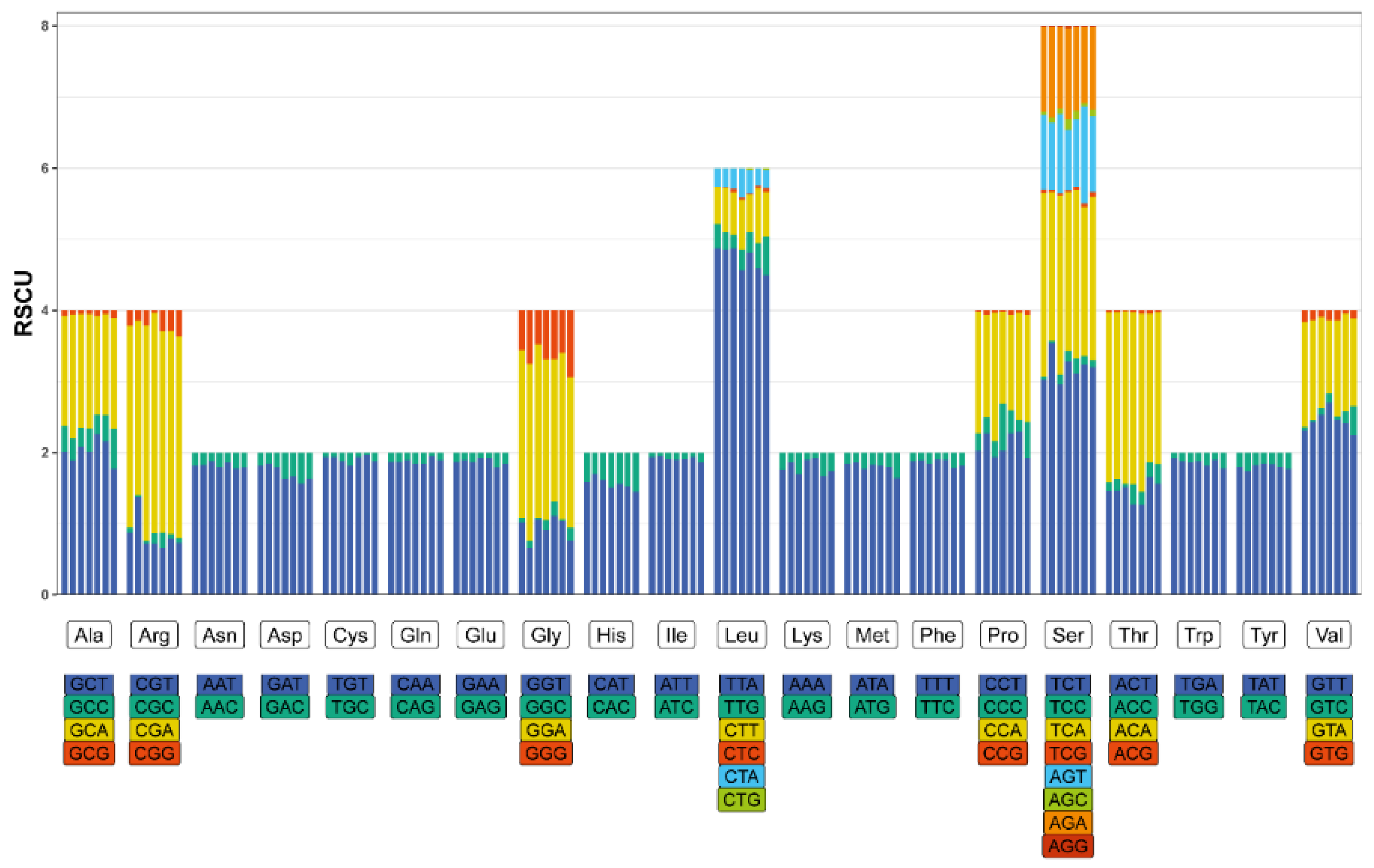This screenshot has width=1374, height=868.
Task: Select the yellow GCA codon swatch
Action: [x=89, y=730]
